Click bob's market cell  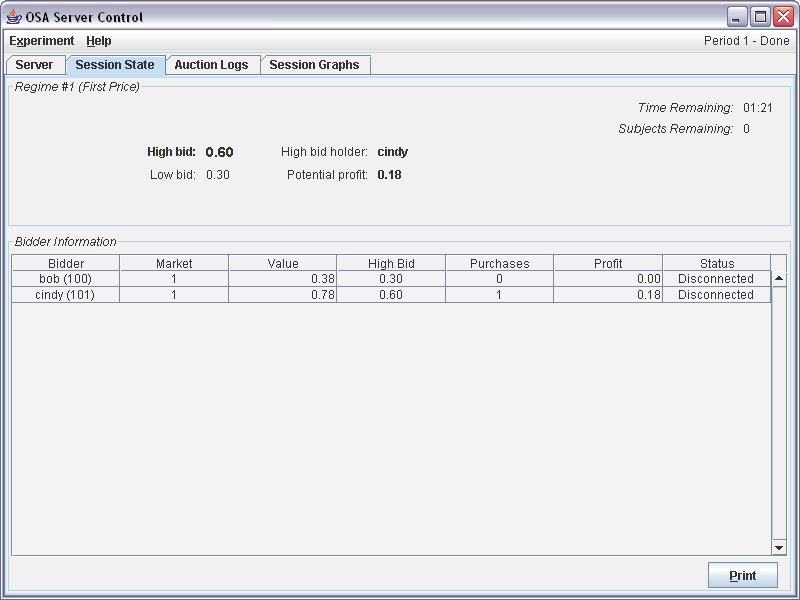coord(174,279)
